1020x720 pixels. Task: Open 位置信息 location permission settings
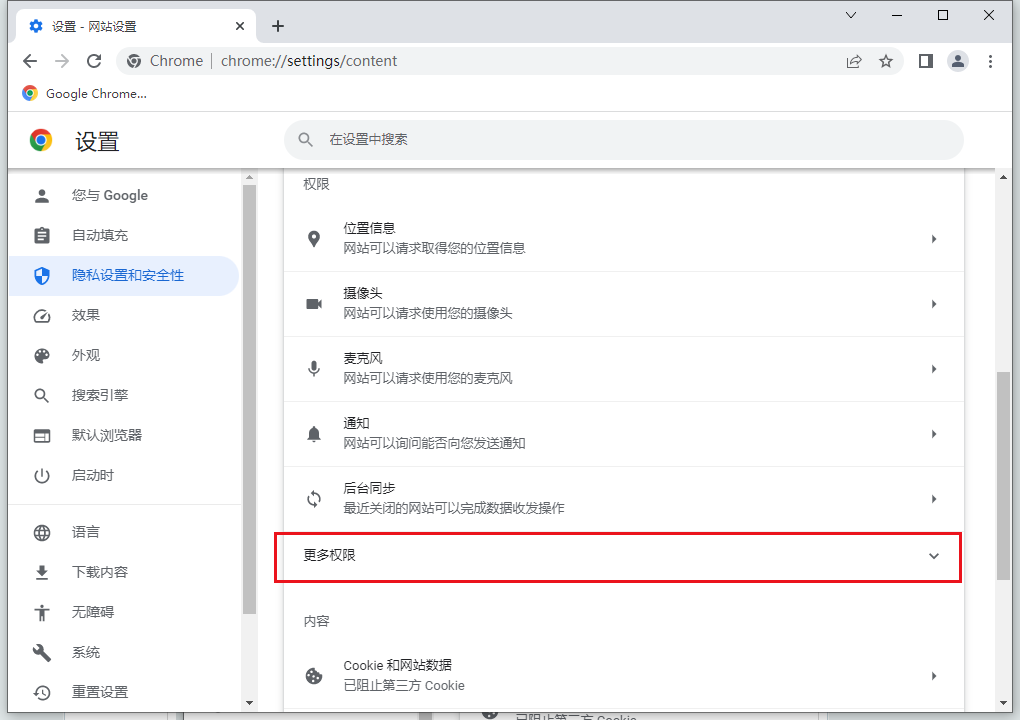click(623, 239)
